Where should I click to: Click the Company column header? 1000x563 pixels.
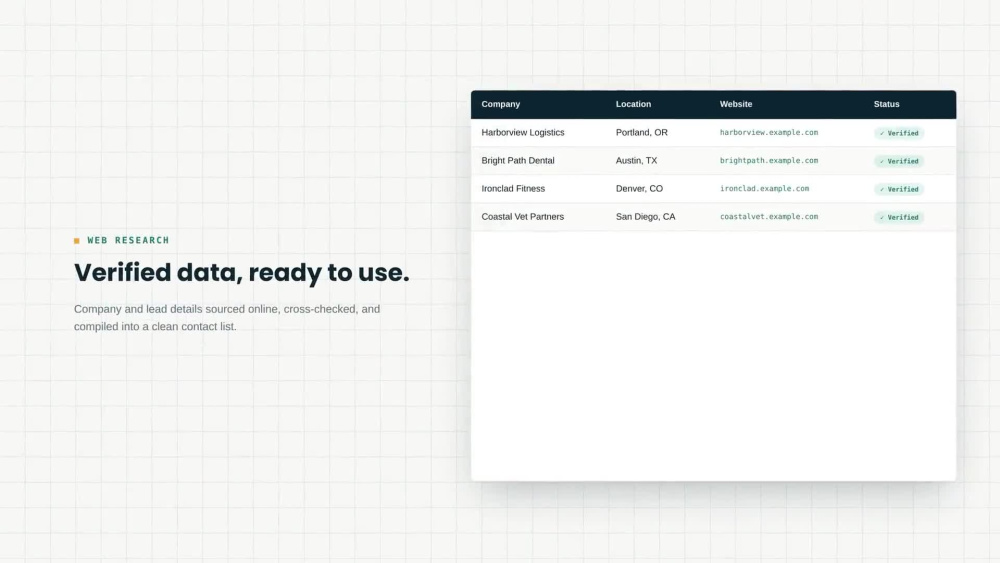tap(501, 104)
